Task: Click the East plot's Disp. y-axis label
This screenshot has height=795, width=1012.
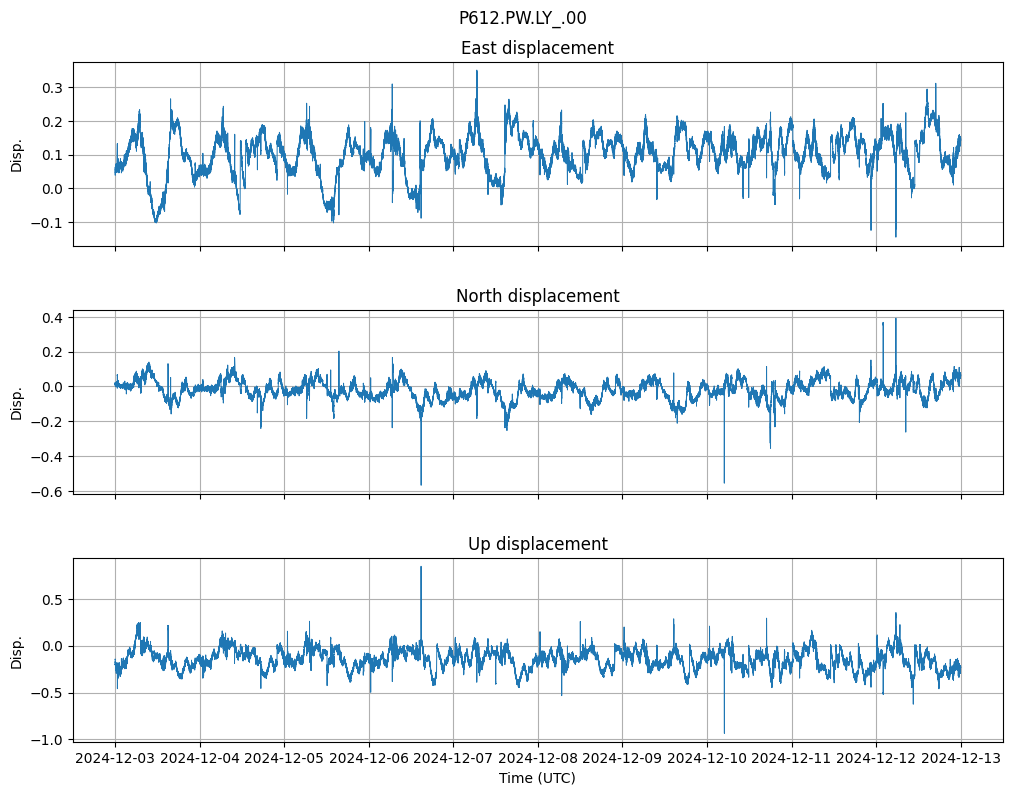Action: pyautogui.click(x=17, y=154)
